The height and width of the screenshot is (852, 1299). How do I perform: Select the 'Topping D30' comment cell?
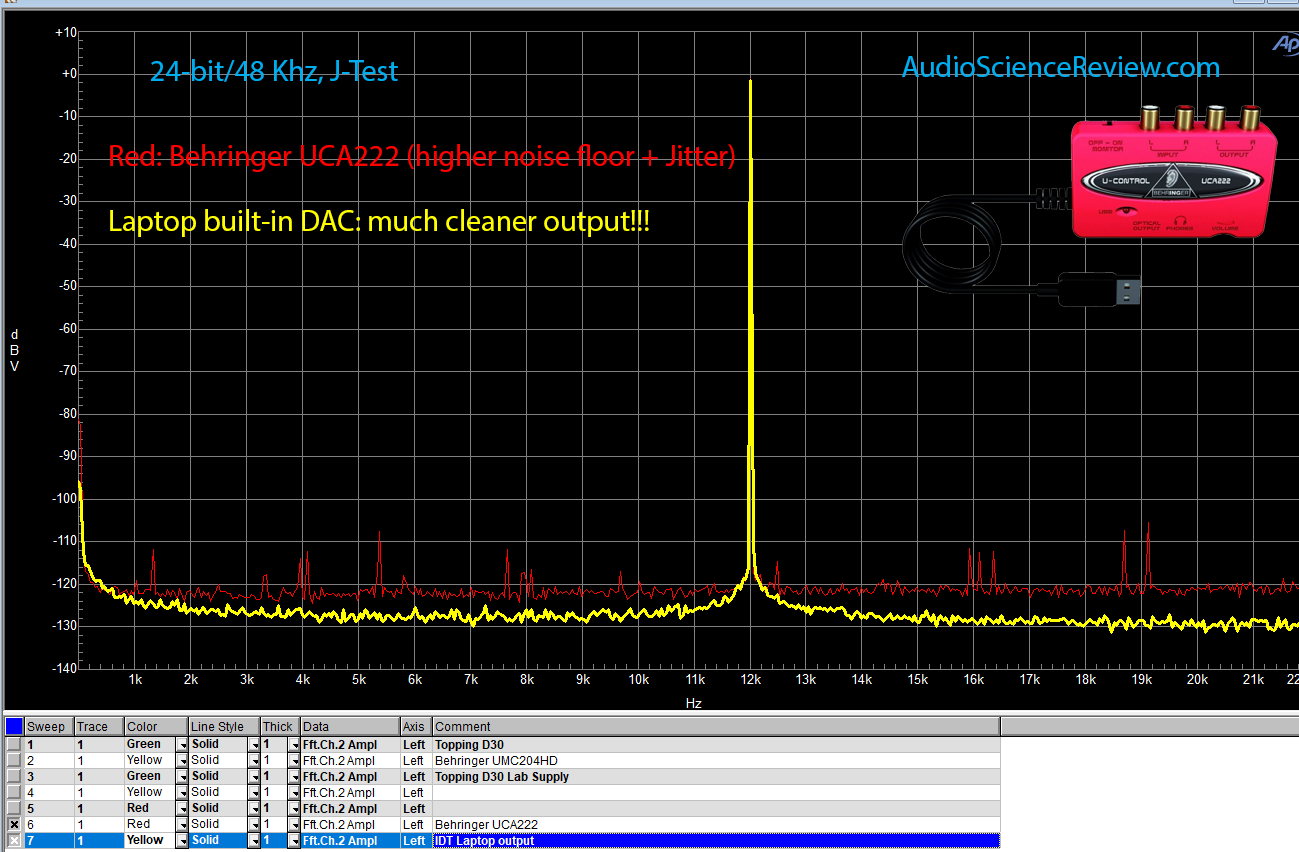tap(716, 745)
